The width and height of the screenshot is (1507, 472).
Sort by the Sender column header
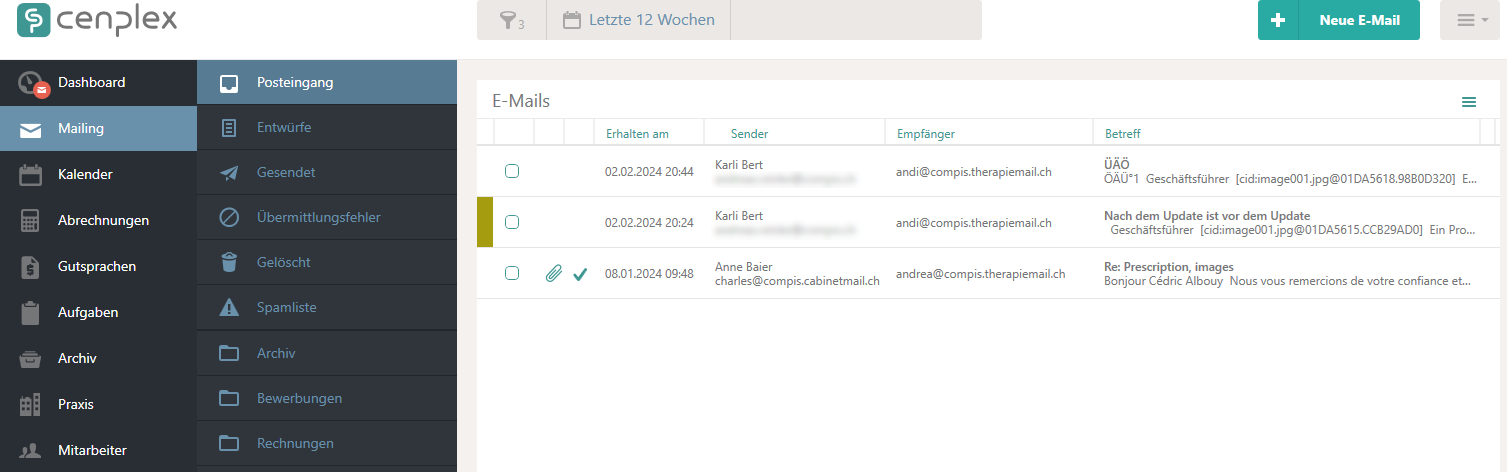tap(749, 133)
